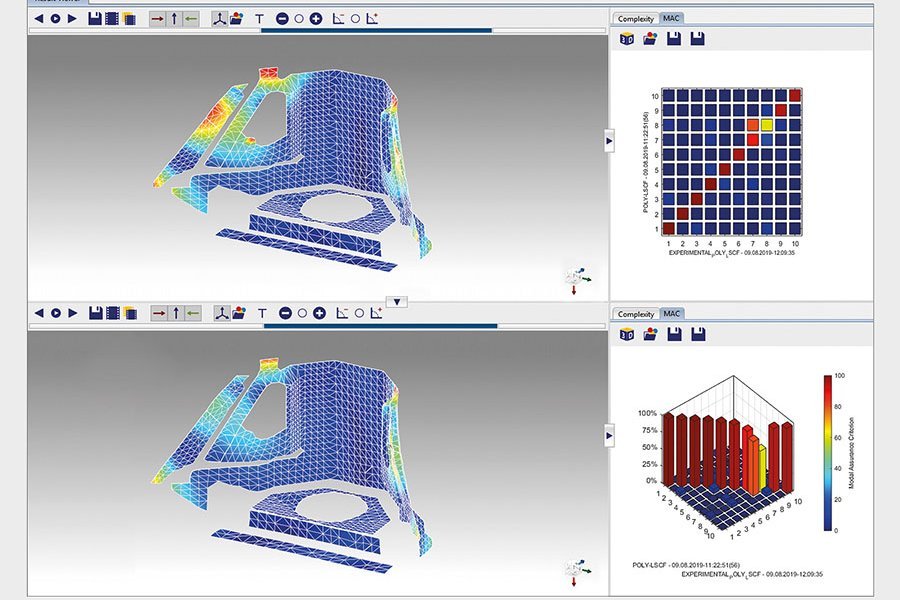Expand the upper viewer side panel arrow
Viewport: 900px width, 600px height.
pos(608,142)
